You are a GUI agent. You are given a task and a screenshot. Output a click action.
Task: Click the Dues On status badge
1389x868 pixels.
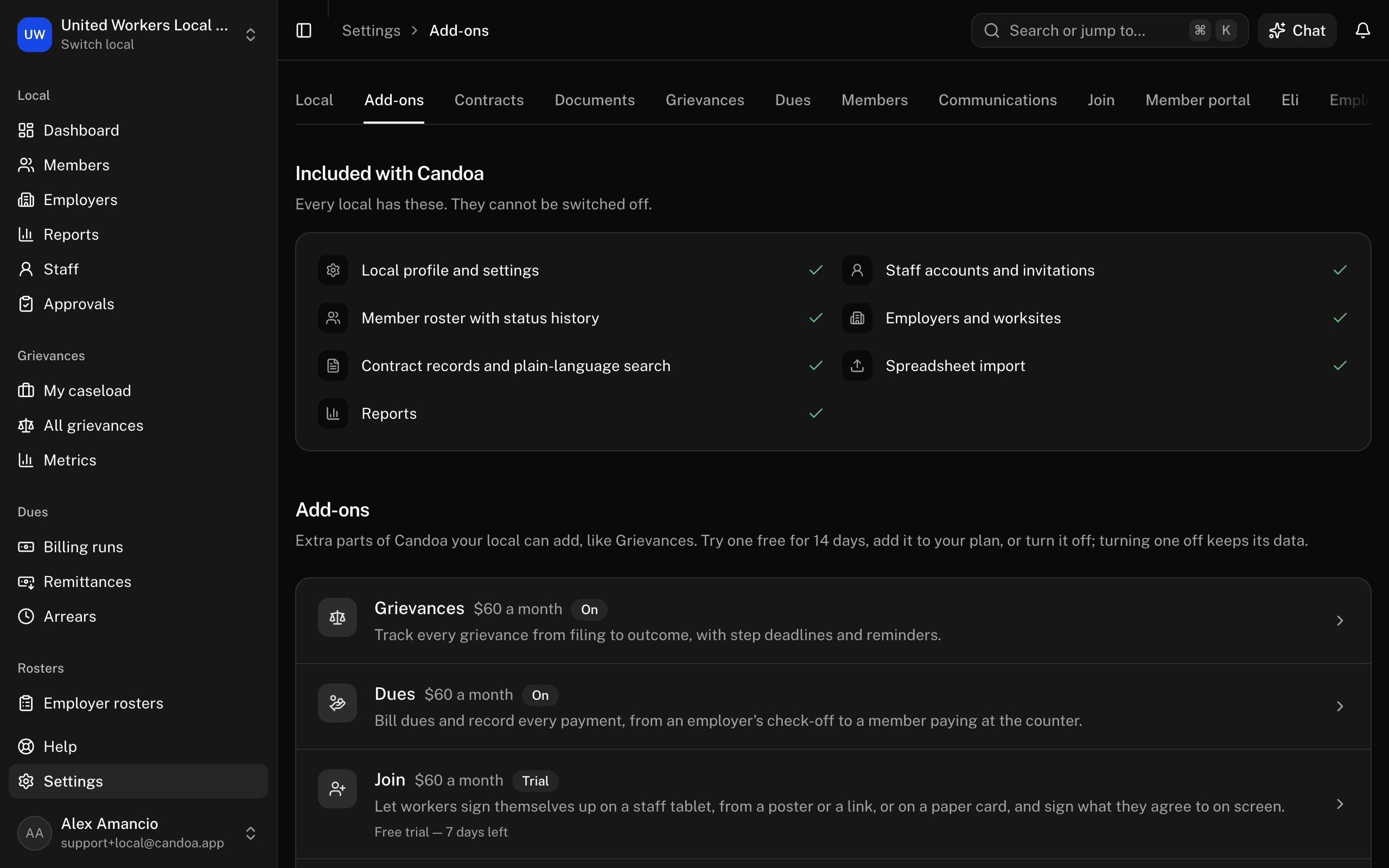point(539,694)
